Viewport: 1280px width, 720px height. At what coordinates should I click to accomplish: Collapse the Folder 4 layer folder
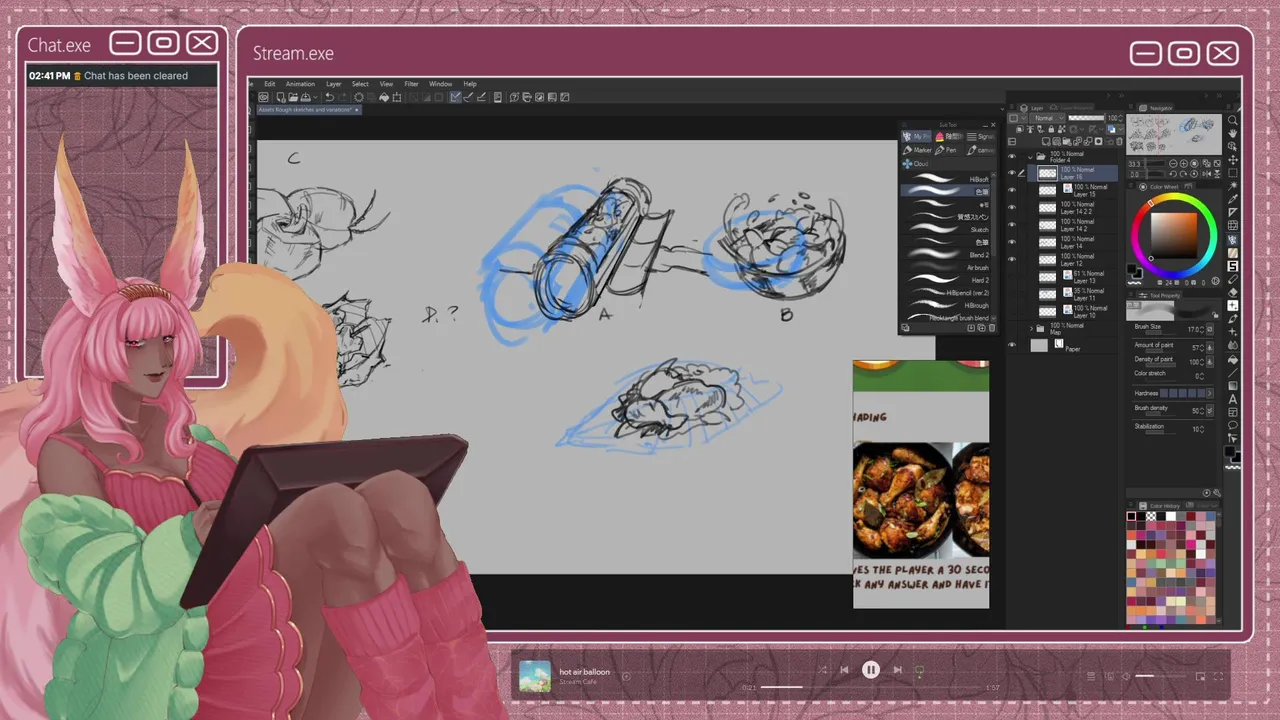(x=1031, y=157)
